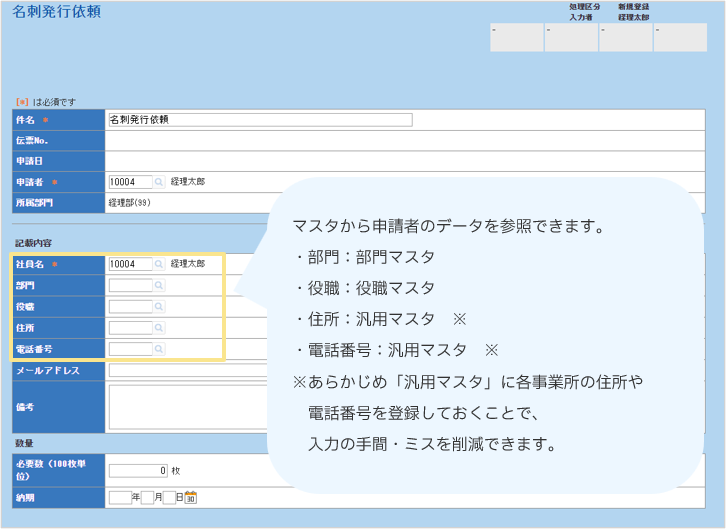The width and height of the screenshot is (726, 530).
Task: Click the 納期 month input box
Action: (x=147, y=497)
